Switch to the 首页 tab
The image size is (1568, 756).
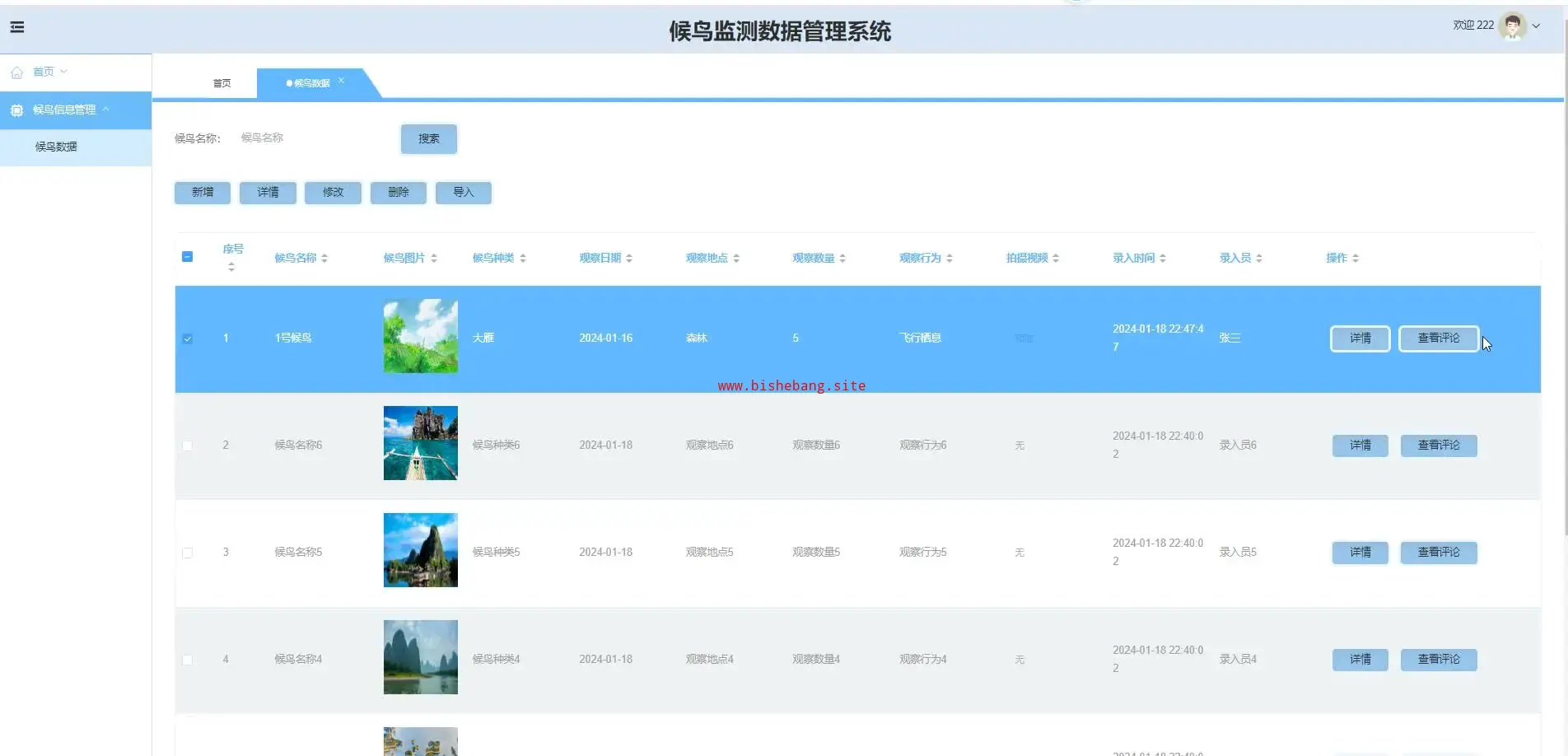[222, 83]
